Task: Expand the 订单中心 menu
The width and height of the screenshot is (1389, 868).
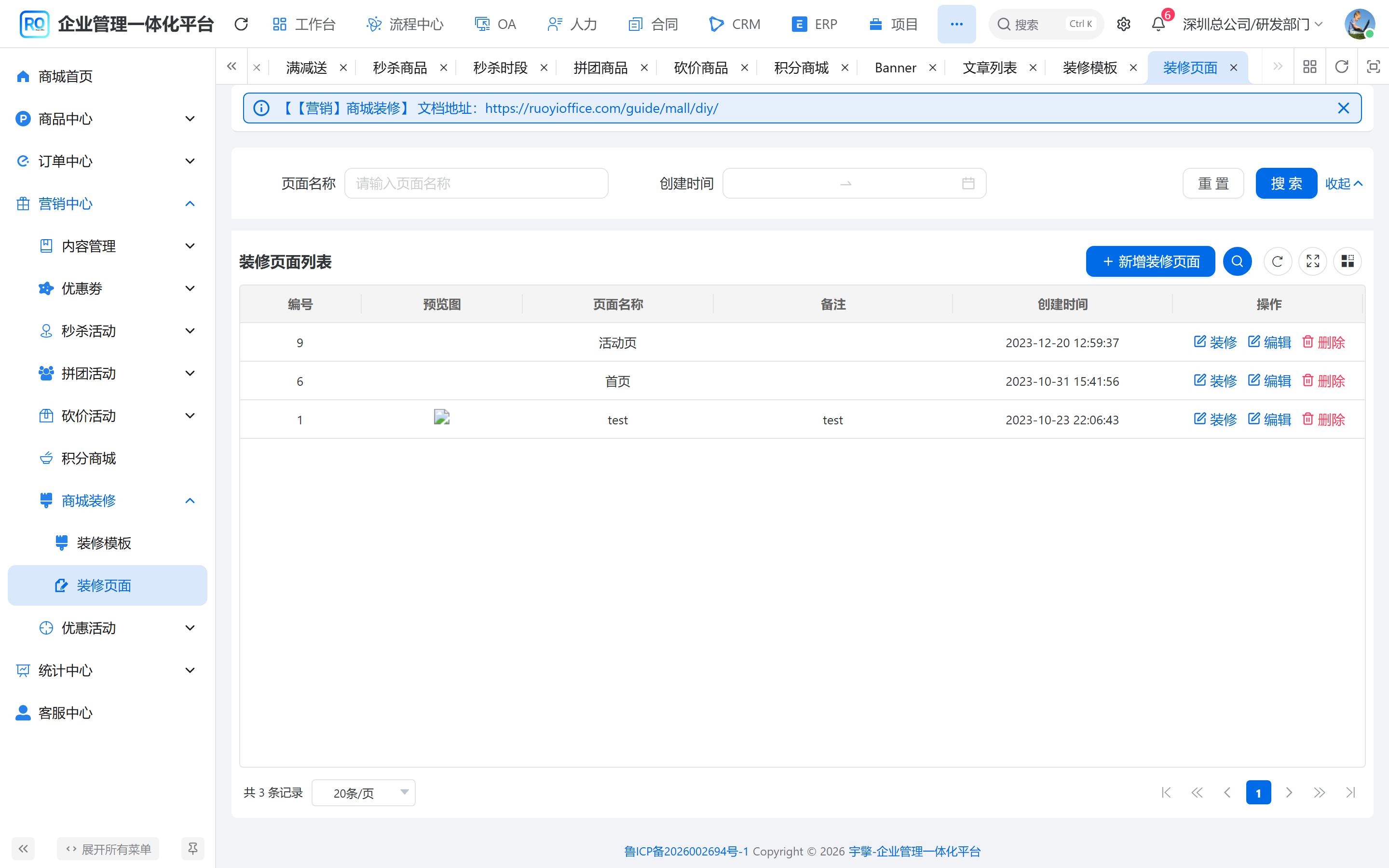Action: (x=108, y=162)
